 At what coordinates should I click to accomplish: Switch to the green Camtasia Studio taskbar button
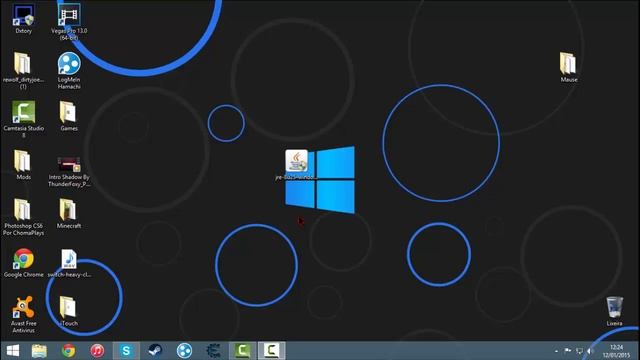pyautogui.click(x=242, y=351)
